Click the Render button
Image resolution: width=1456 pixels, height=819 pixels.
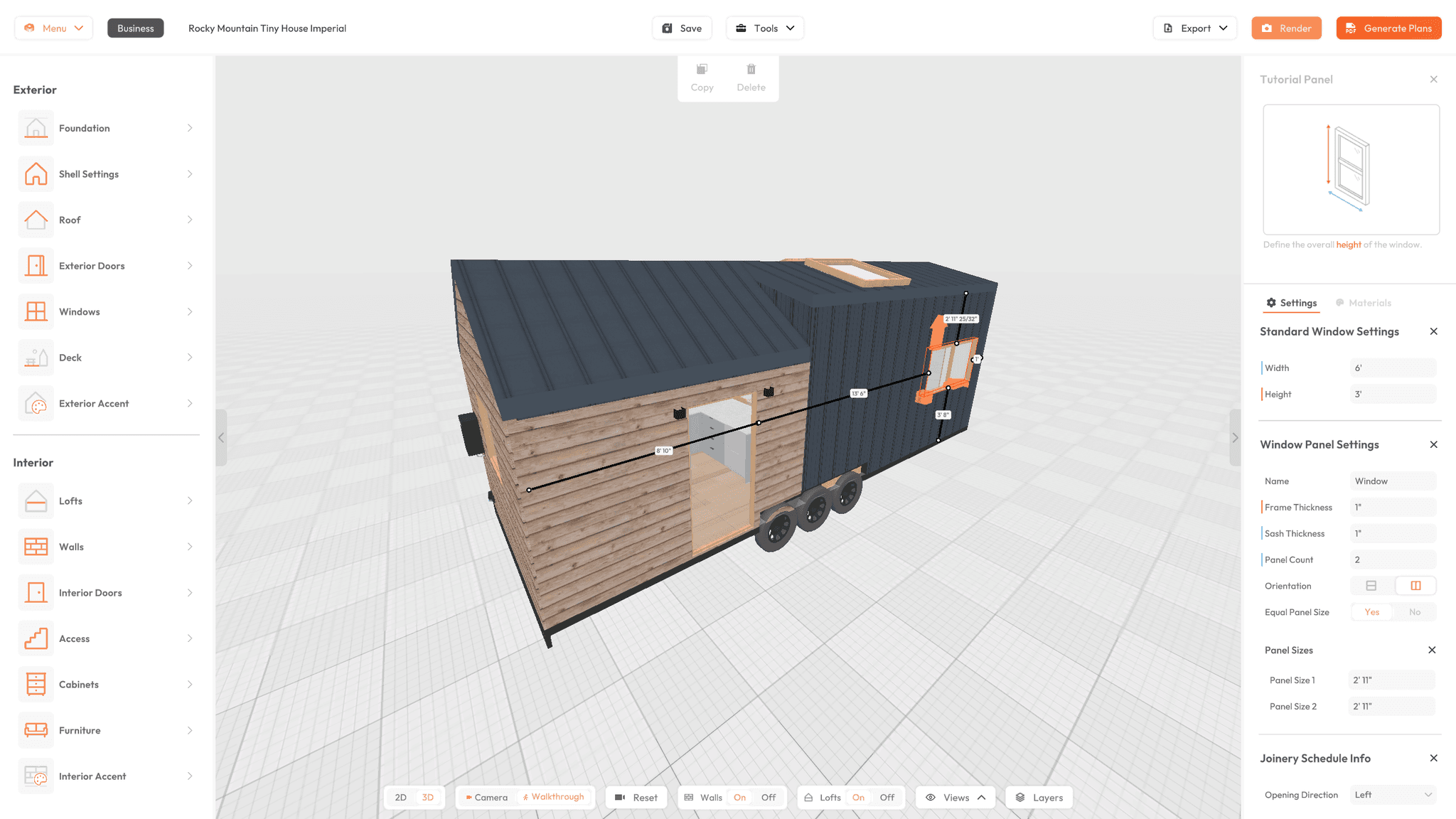pos(1286,28)
